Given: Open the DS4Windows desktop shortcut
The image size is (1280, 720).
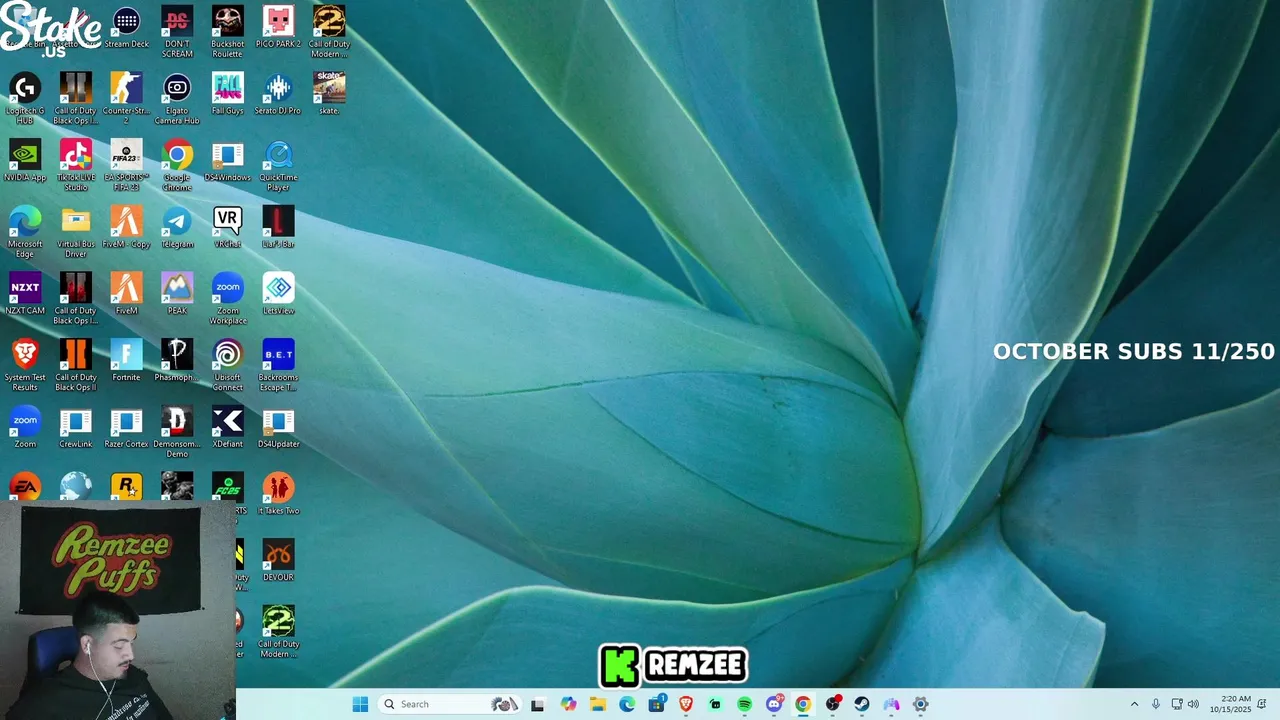Looking at the screenshot, I should point(227,160).
